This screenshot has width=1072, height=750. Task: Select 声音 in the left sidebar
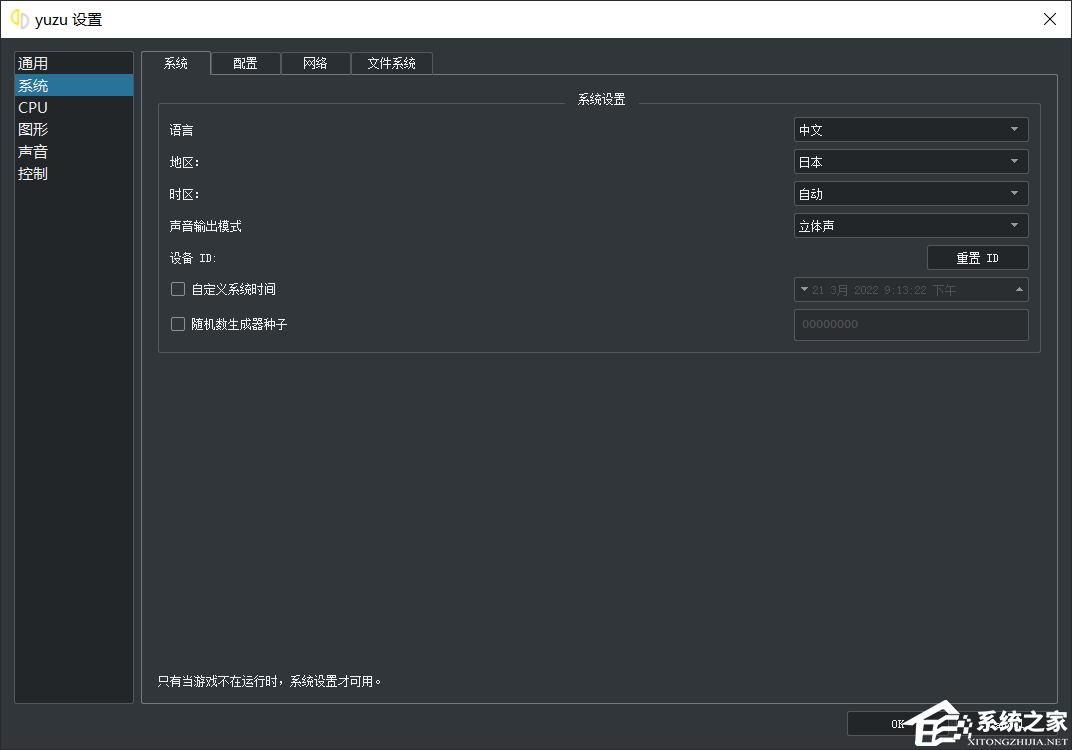click(x=33, y=151)
